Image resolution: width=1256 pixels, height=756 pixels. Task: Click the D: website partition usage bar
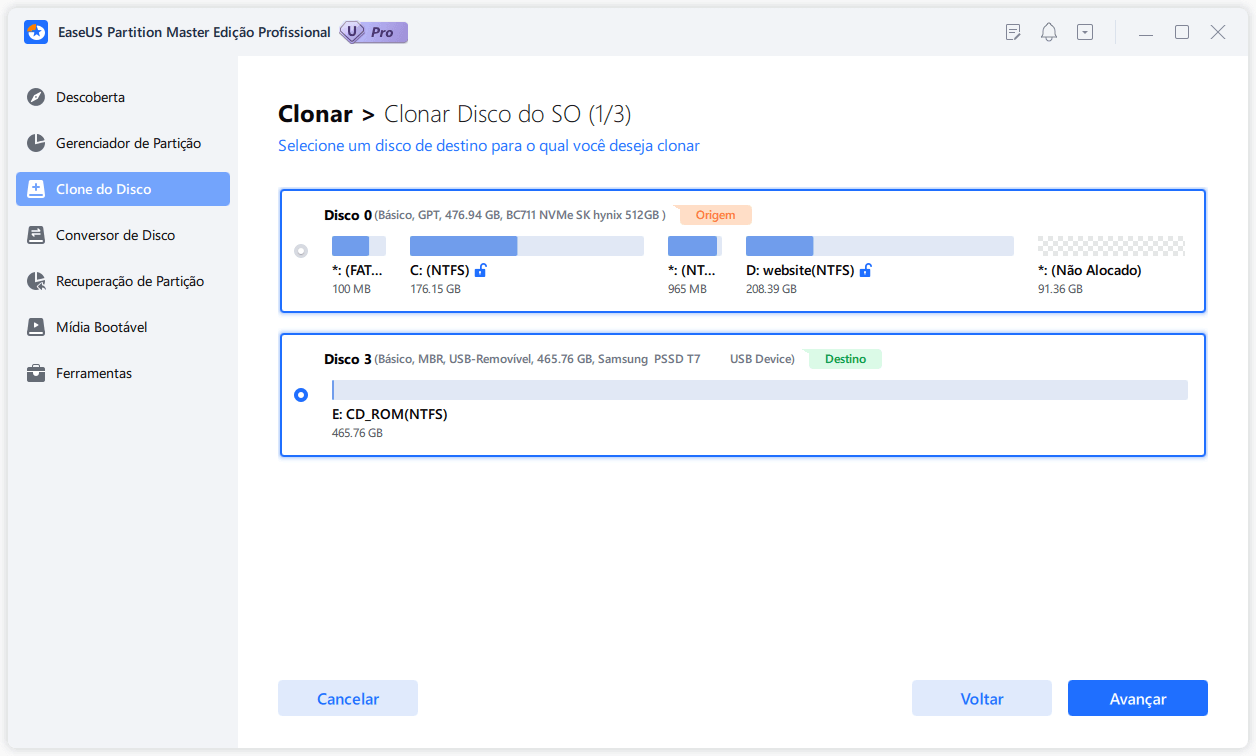tap(880, 246)
